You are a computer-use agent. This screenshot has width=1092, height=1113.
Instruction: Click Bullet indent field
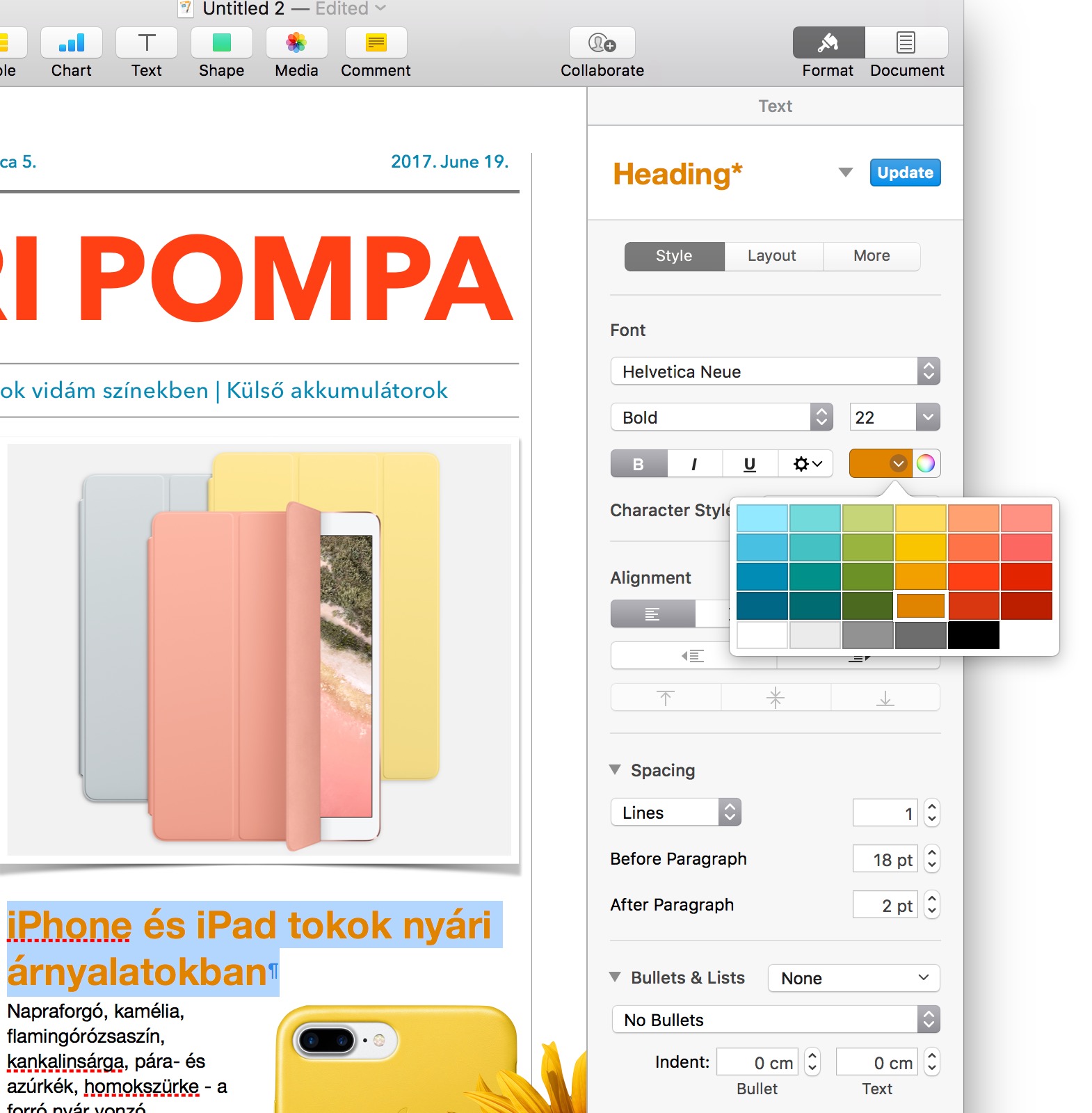757,1062
